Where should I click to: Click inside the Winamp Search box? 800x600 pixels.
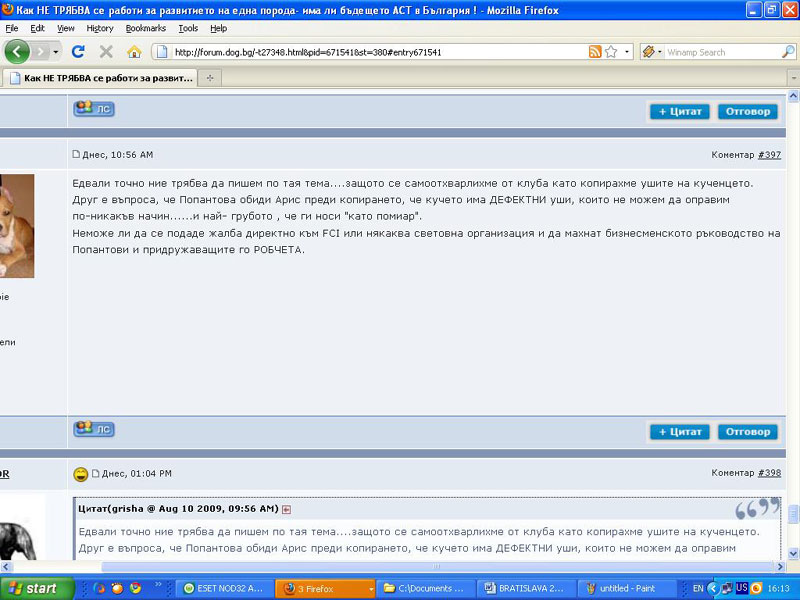[x=722, y=52]
